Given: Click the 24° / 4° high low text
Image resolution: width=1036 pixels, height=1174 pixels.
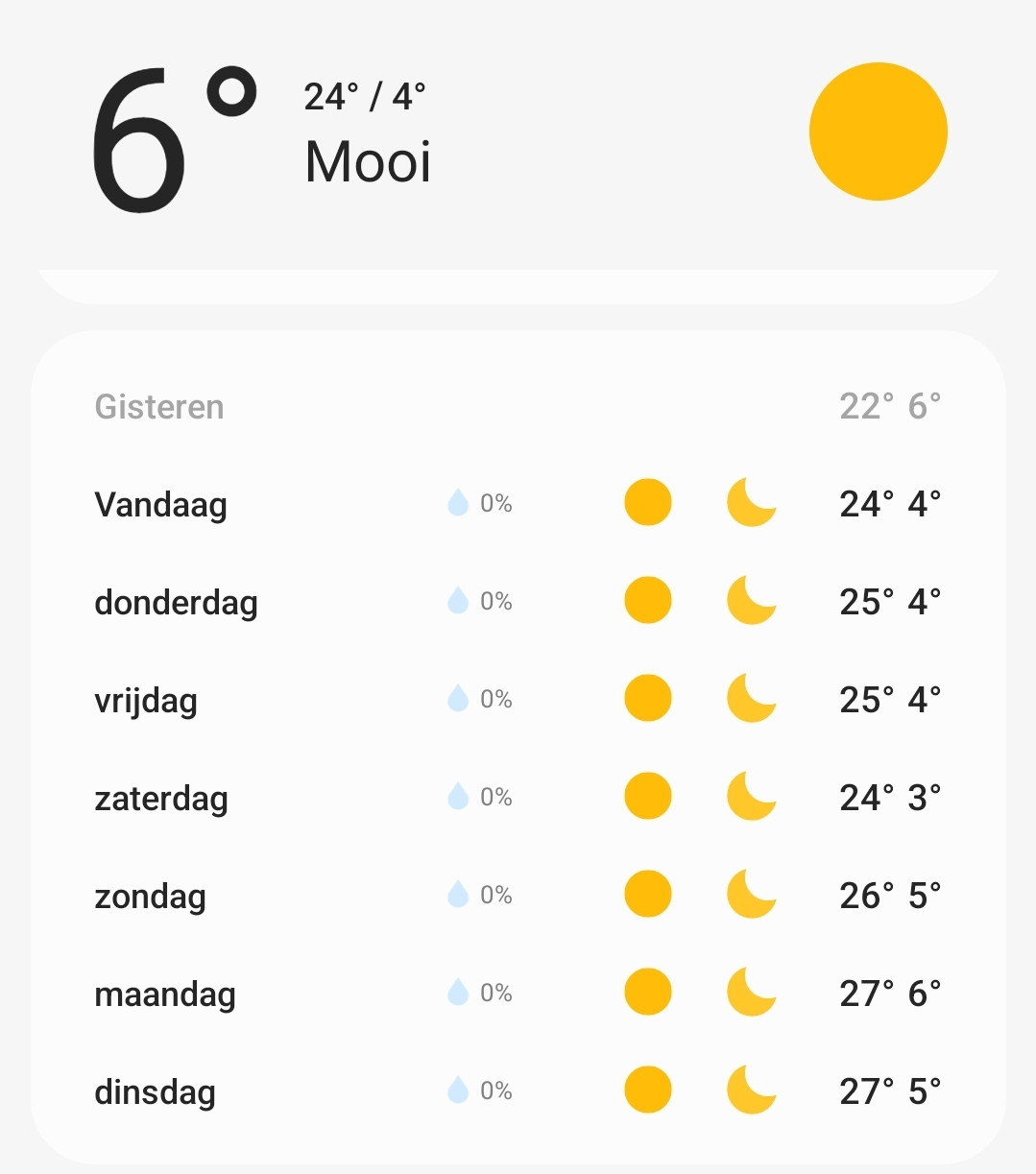Looking at the screenshot, I should (x=365, y=97).
